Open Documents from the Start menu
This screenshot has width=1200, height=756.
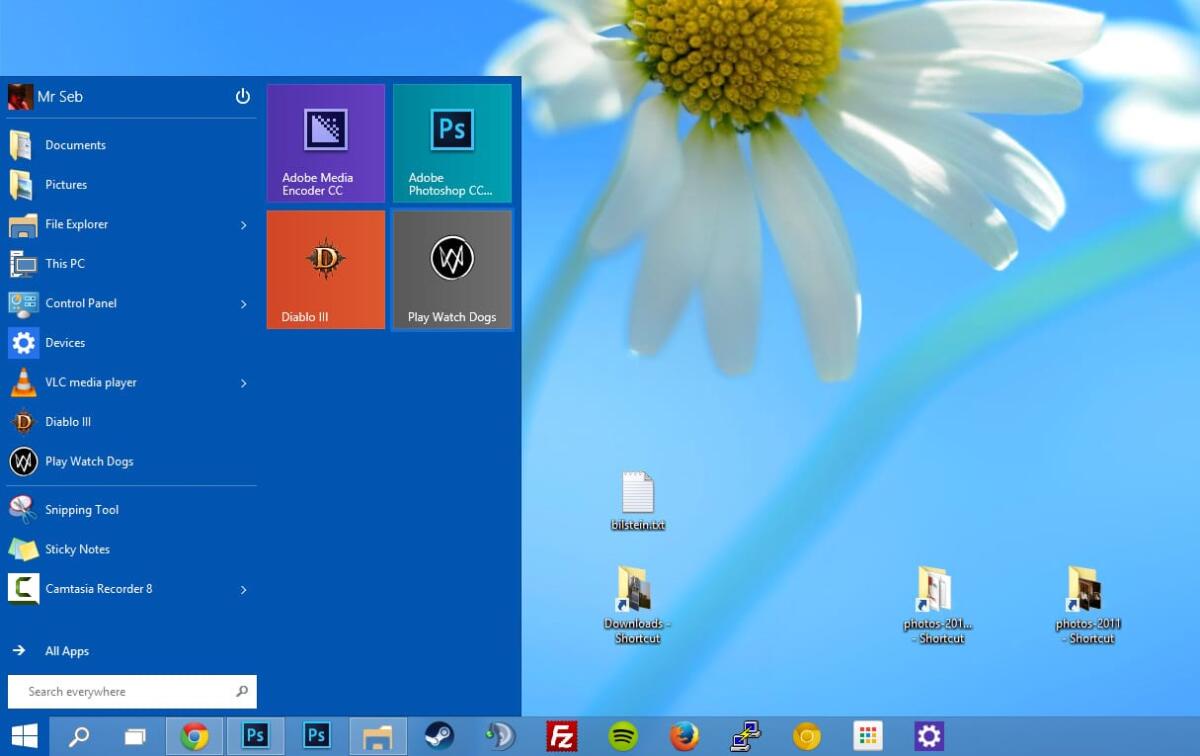pyautogui.click(x=74, y=145)
